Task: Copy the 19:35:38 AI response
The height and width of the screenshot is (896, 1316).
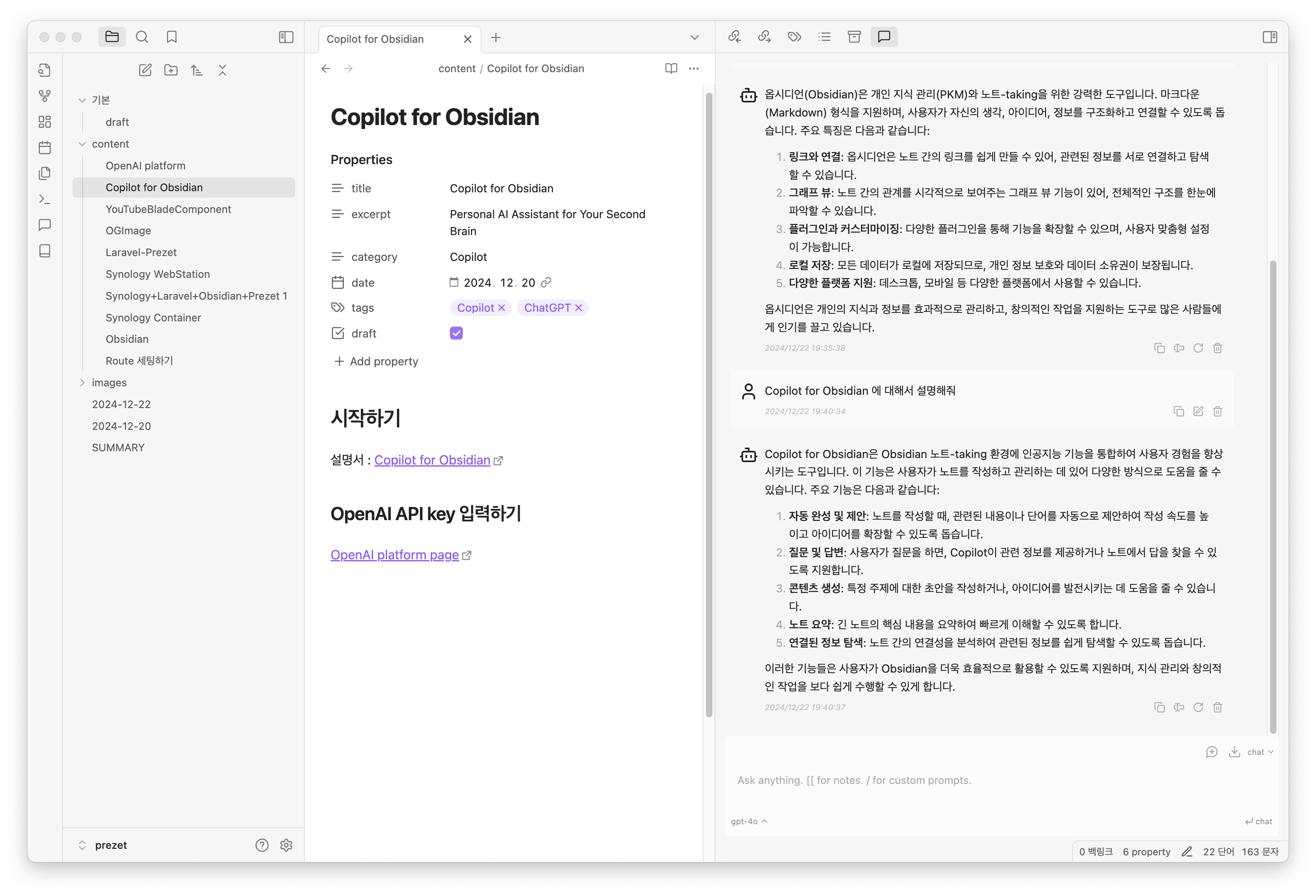Action: 1159,348
